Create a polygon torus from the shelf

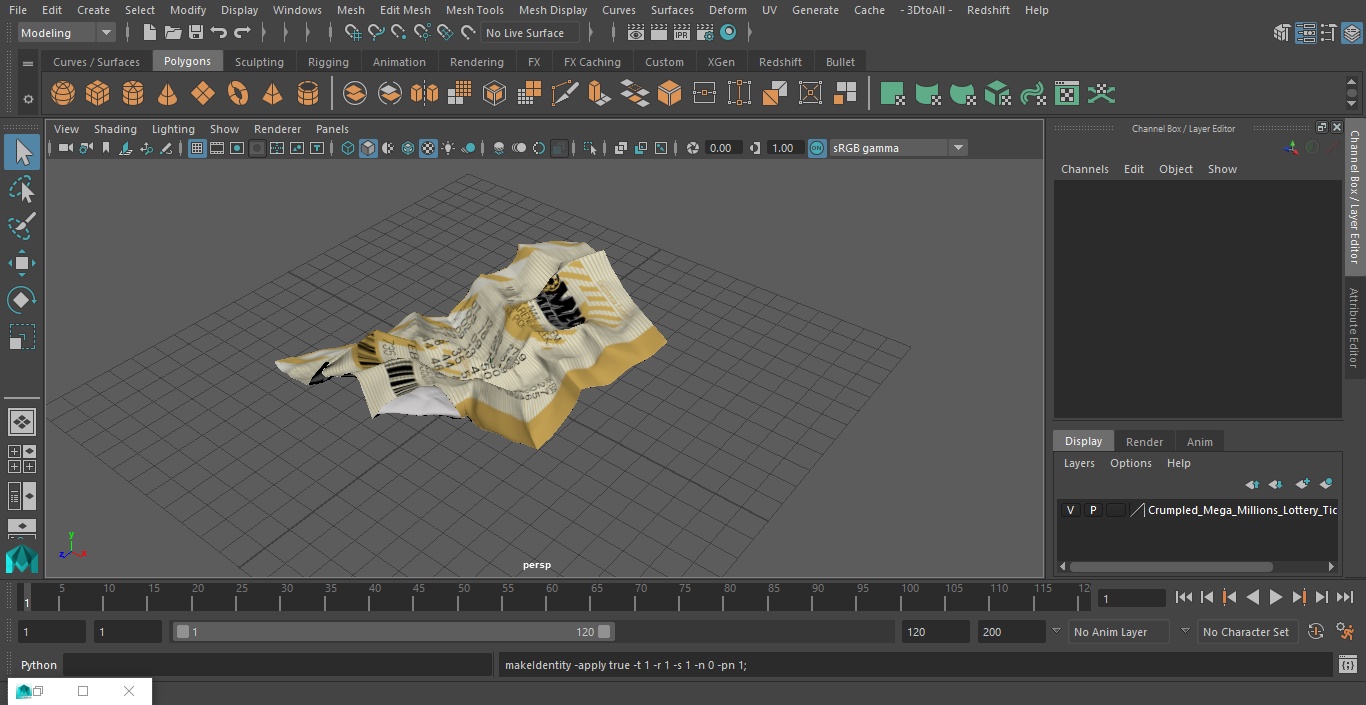(238, 94)
